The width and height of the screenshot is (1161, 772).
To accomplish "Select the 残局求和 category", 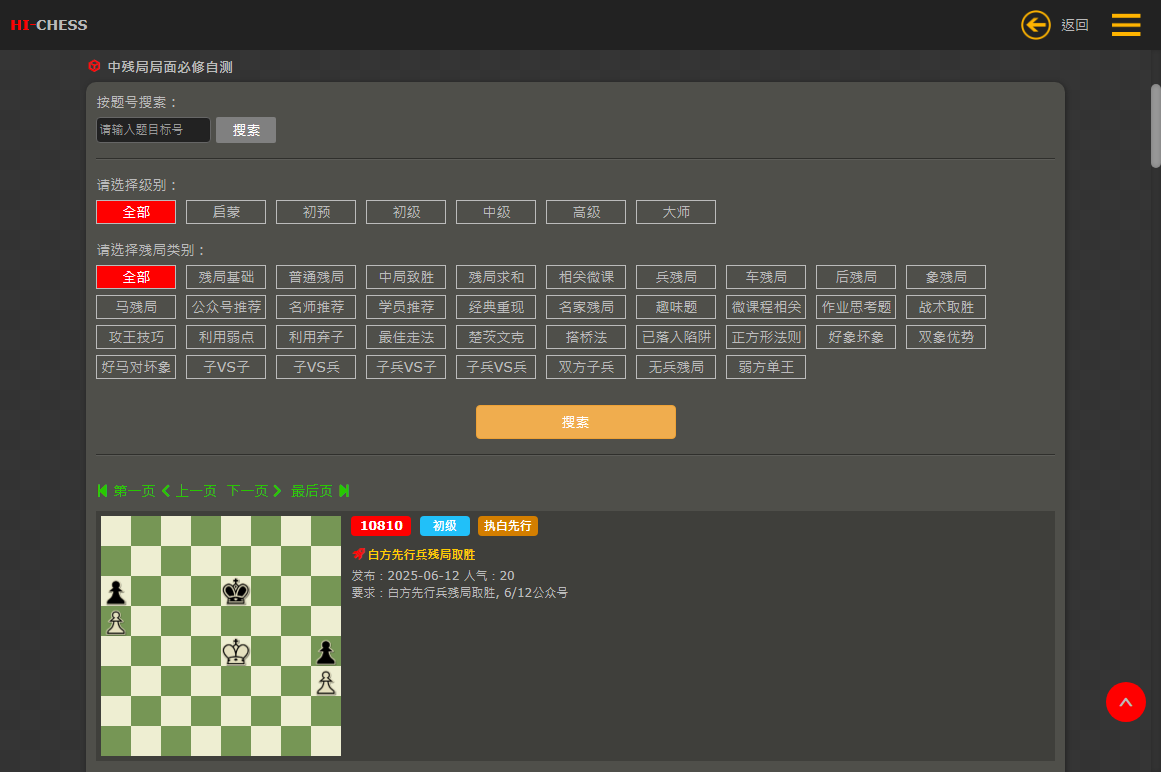I will [x=496, y=277].
